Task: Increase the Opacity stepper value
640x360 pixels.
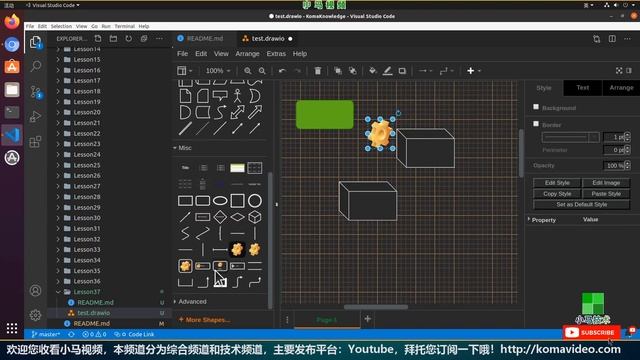Action: 627,163
